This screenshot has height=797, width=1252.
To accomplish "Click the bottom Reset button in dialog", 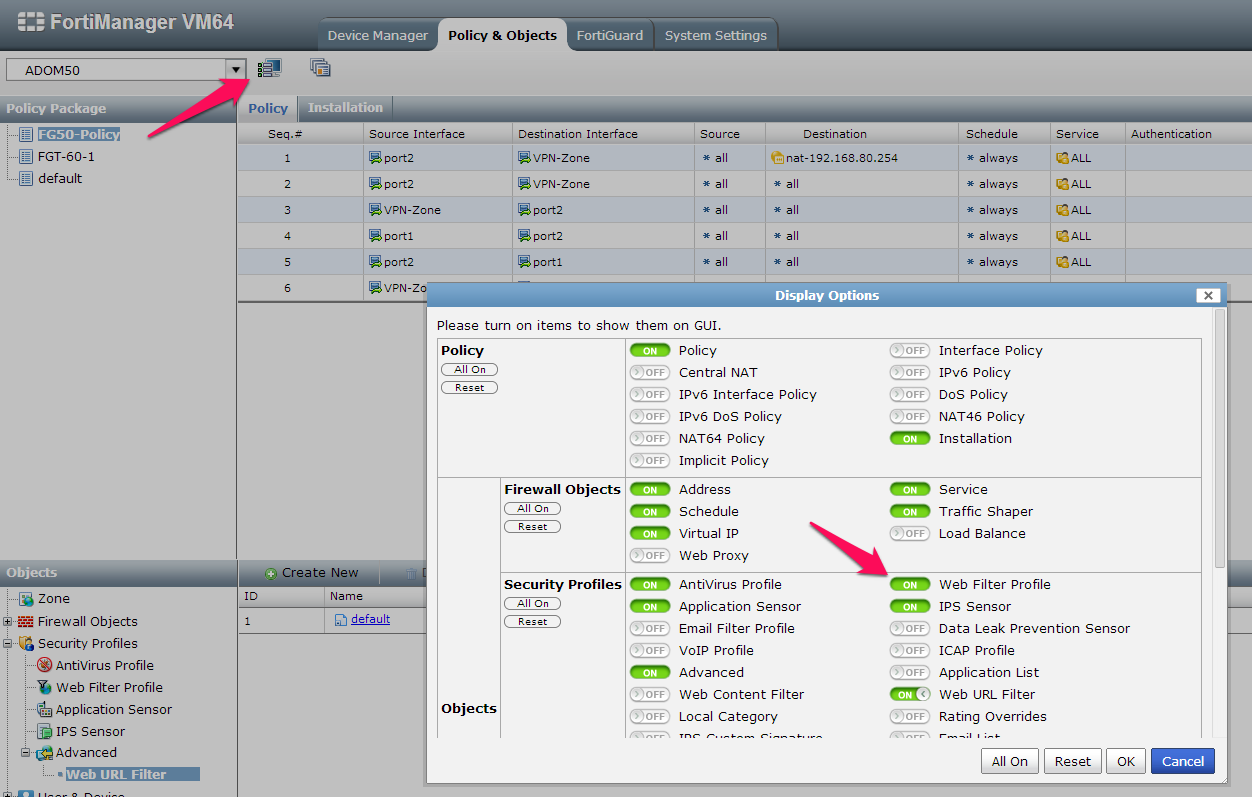I will (1073, 761).
